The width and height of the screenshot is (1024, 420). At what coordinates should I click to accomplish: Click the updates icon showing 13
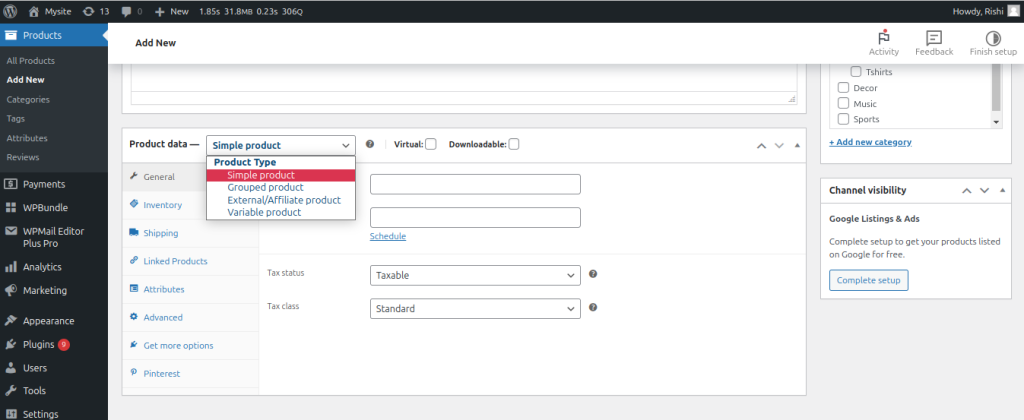tap(88, 11)
